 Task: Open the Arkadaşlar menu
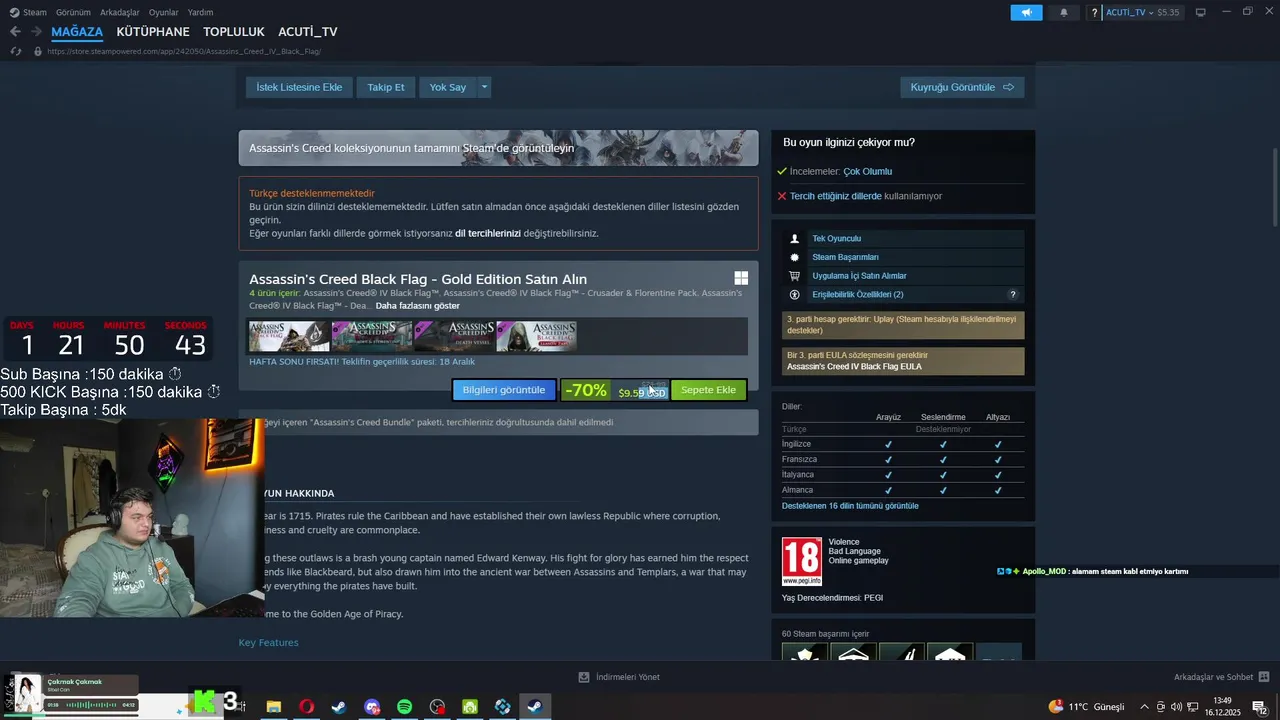point(120,12)
